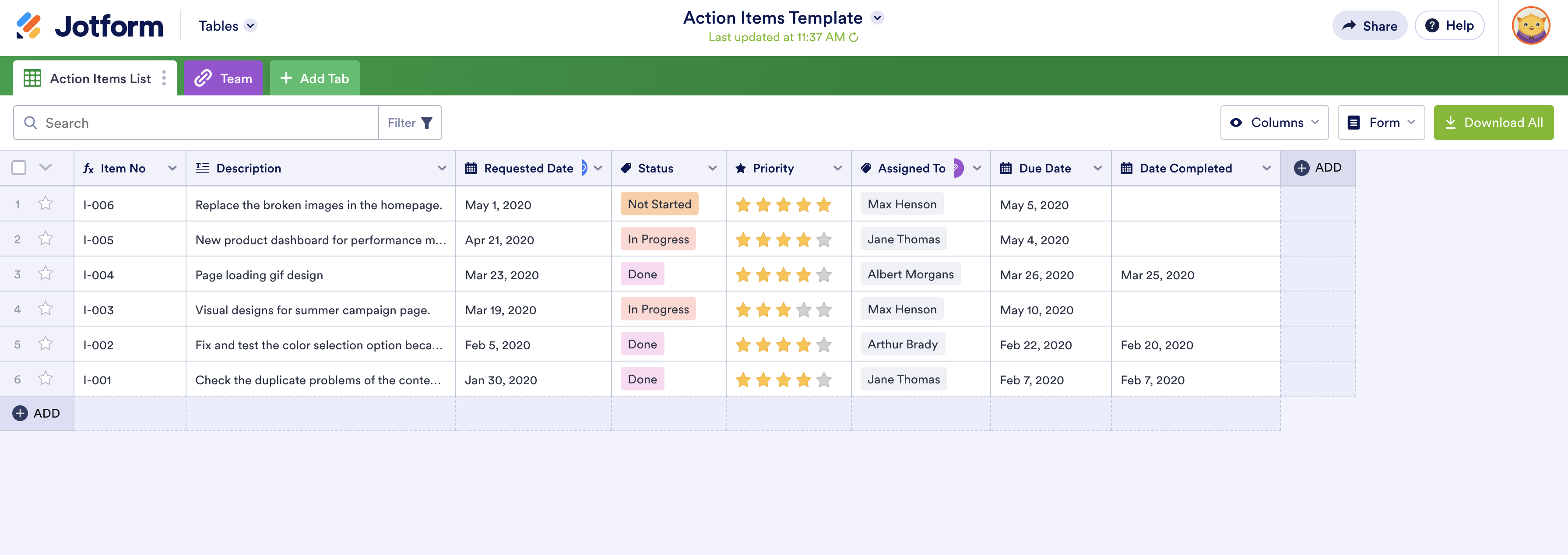
Task: Open the user avatar profile picture
Action: tap(1530, 25)
